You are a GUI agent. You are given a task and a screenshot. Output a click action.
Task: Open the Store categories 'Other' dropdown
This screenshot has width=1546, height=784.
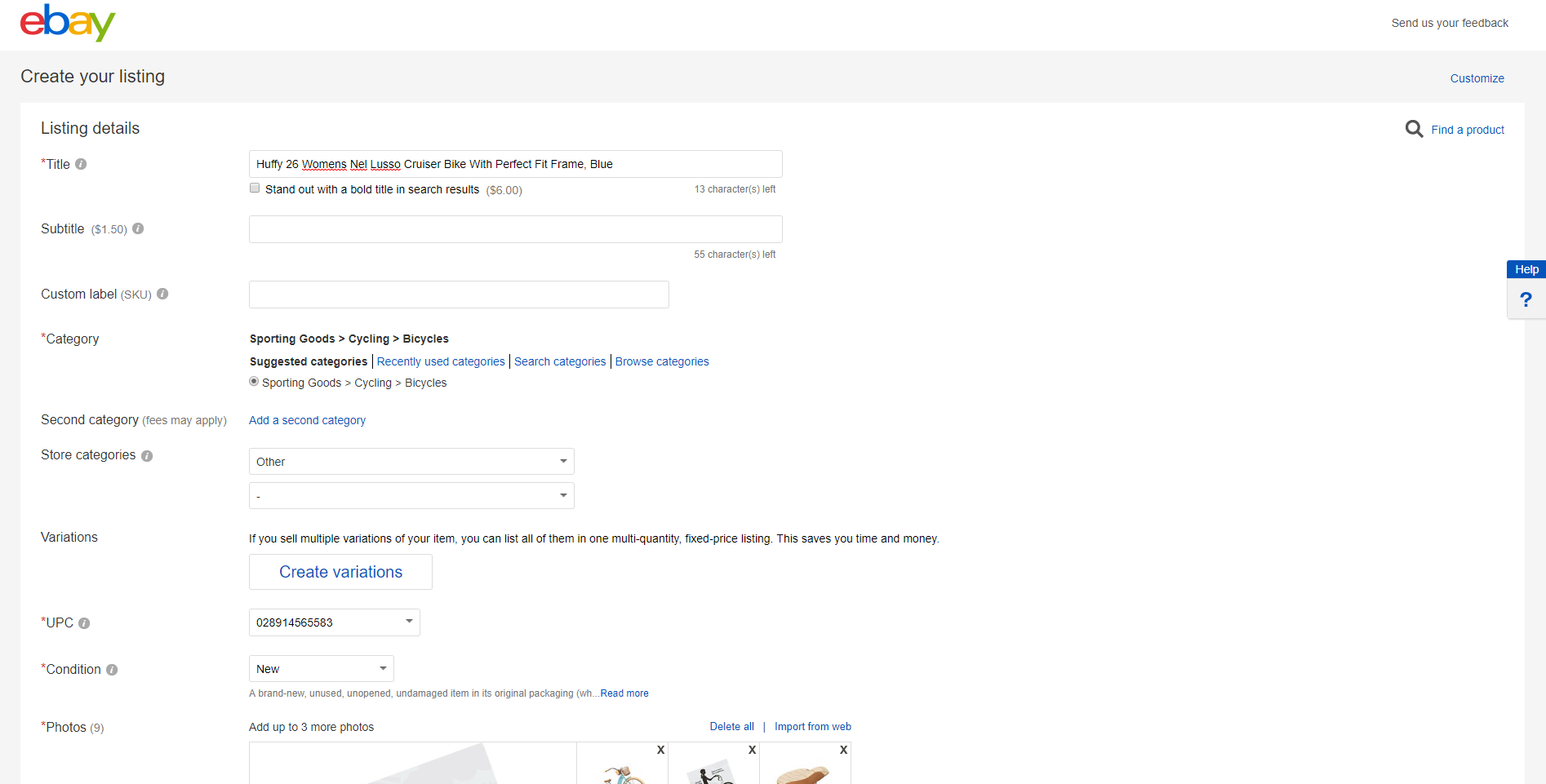(x=411, y=462)
